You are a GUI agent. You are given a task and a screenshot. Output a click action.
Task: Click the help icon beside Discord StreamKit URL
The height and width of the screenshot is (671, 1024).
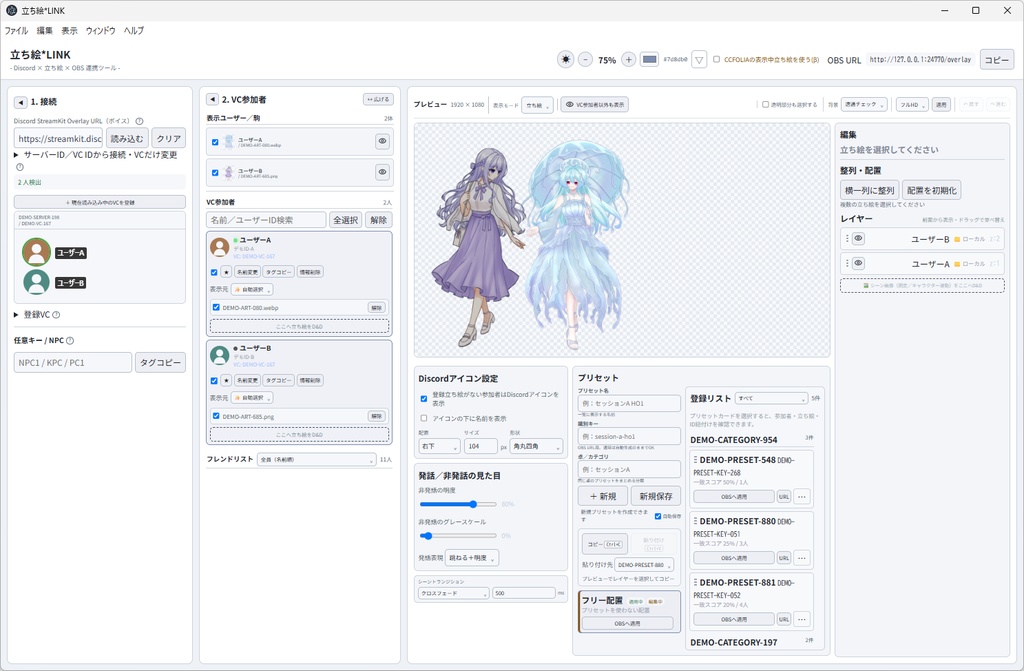(x=139, y=121)
